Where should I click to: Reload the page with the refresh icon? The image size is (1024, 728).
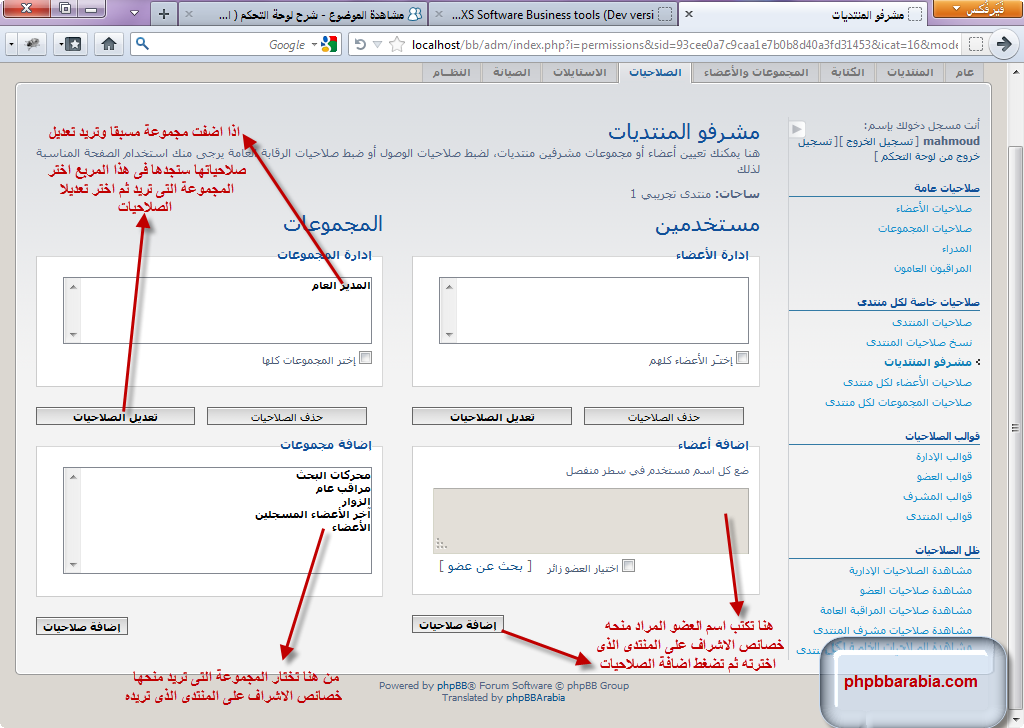tap(360, 44)
